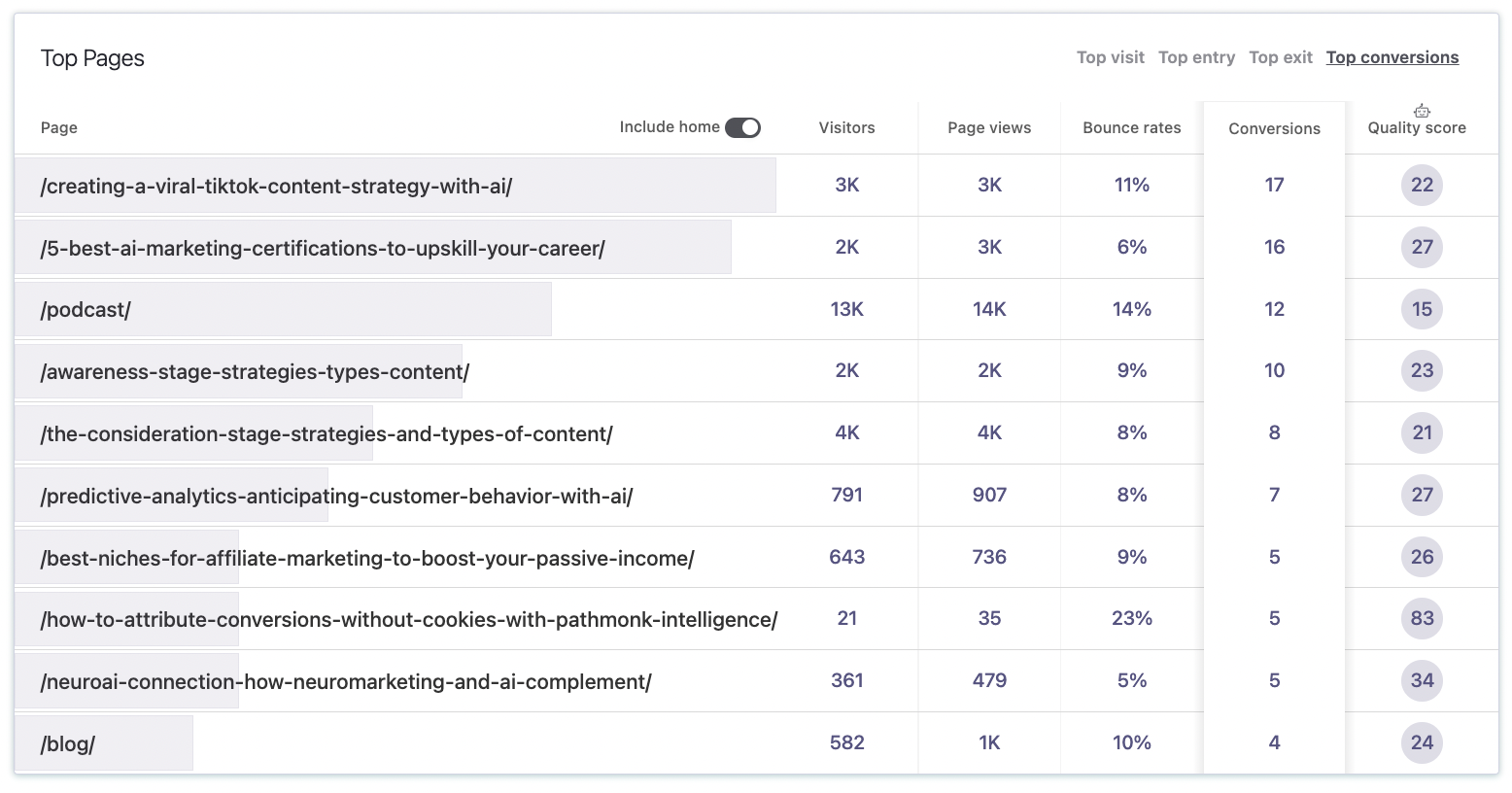Click the quality score 22 badge
Viewport: 1512px width, 793px height.
pyautogui.click(x=1422, y=185)
